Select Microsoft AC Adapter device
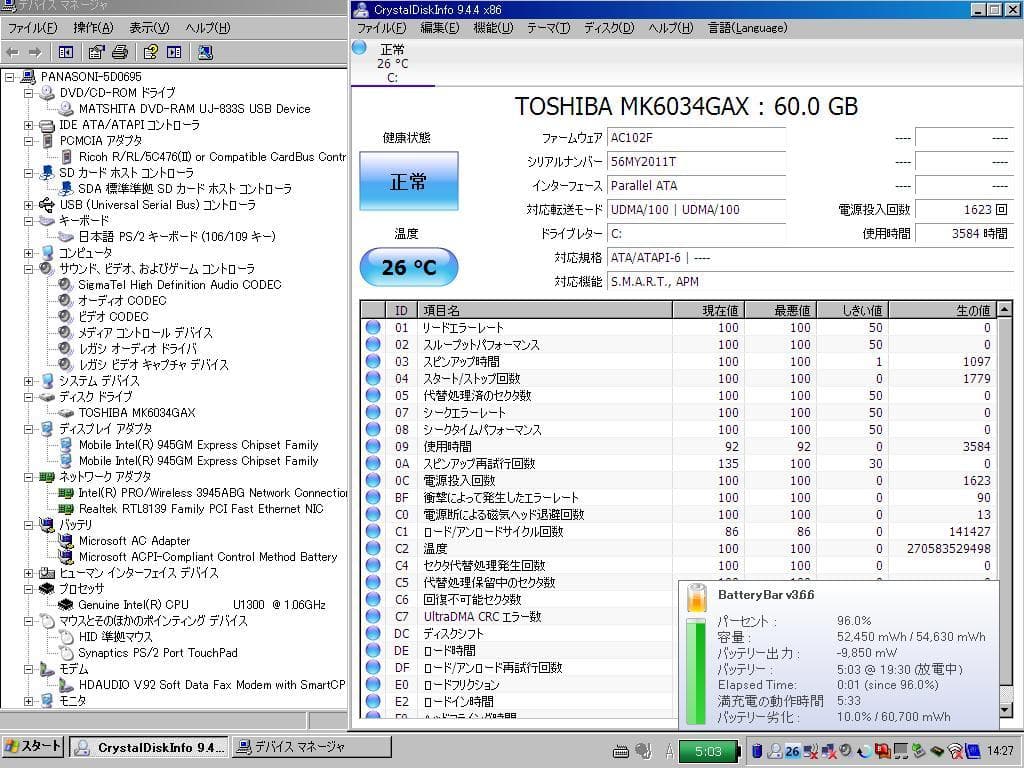The height and width of the screenshot is (768, 1024). point(135,541)
